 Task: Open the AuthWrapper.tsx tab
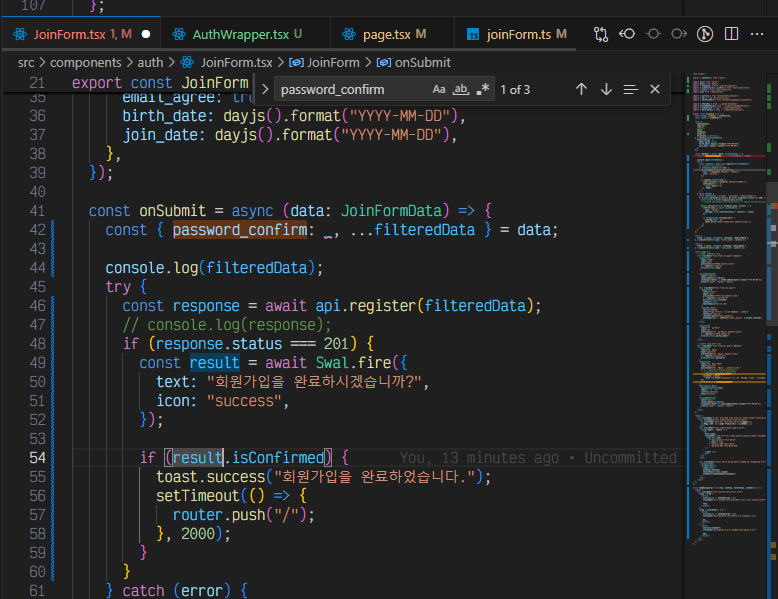pyautogui.click(x=247, y=34)
